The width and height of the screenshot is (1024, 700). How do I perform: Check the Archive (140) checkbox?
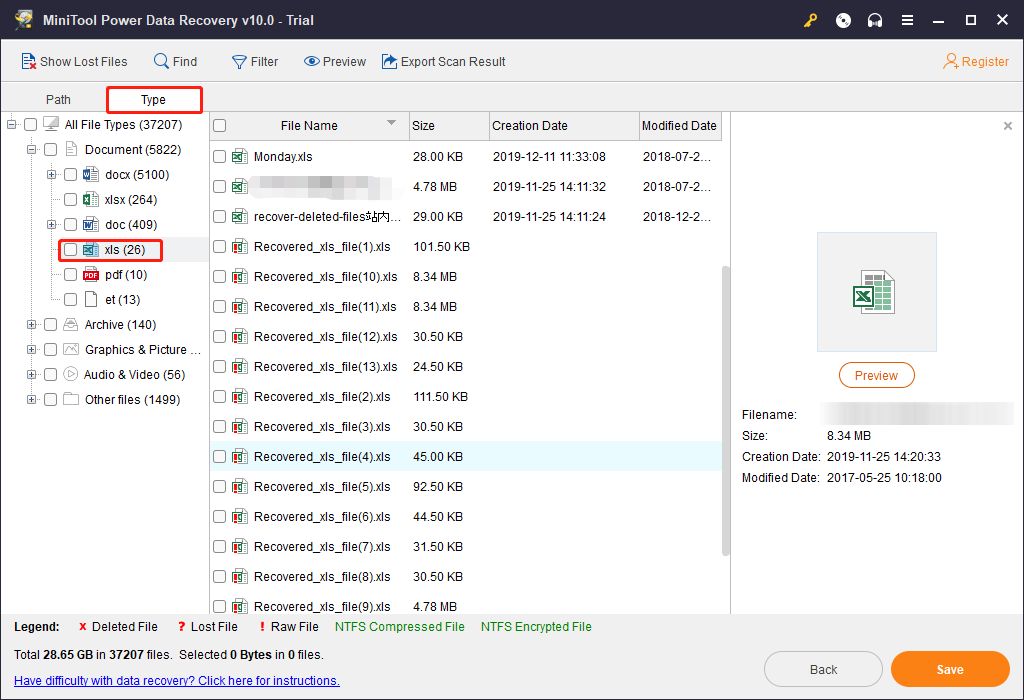50,325
